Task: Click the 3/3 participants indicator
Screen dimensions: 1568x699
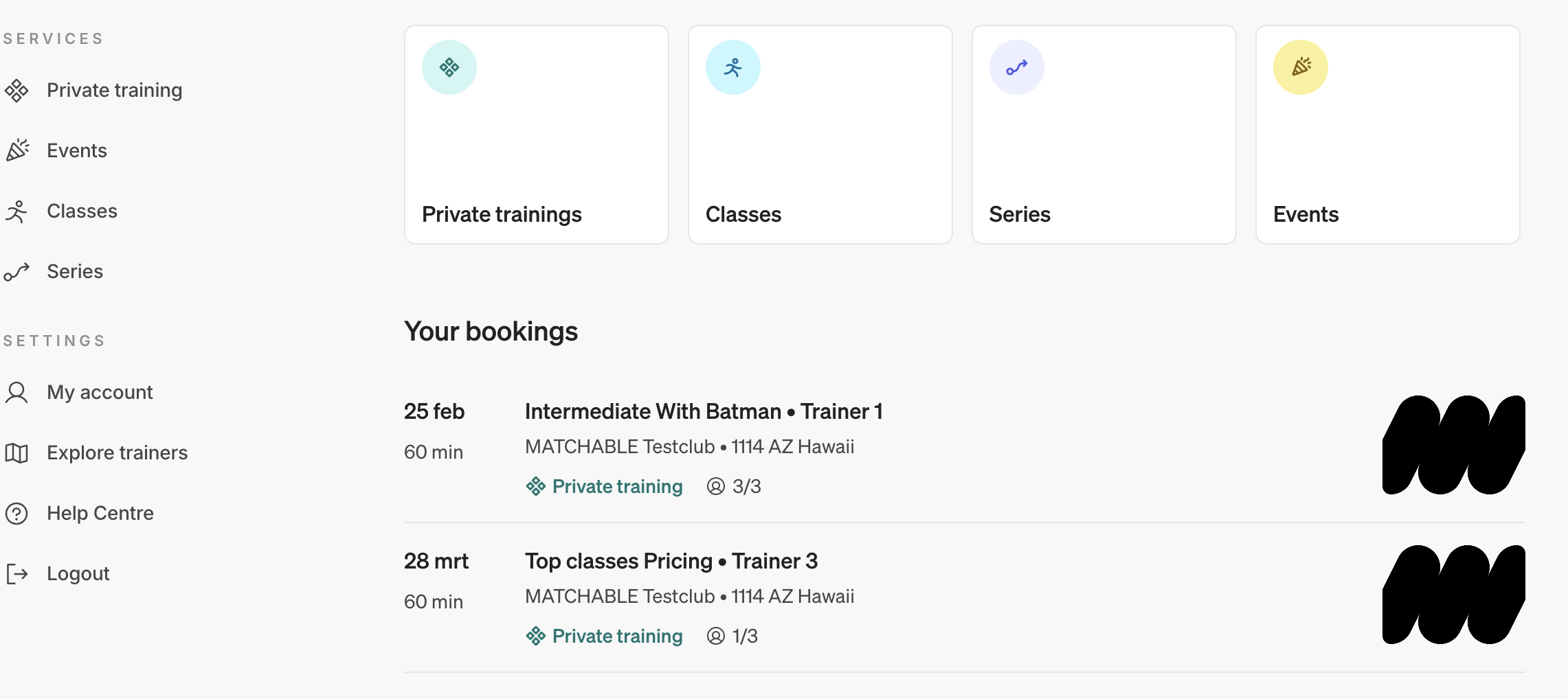Action: [x=735, y=487]
